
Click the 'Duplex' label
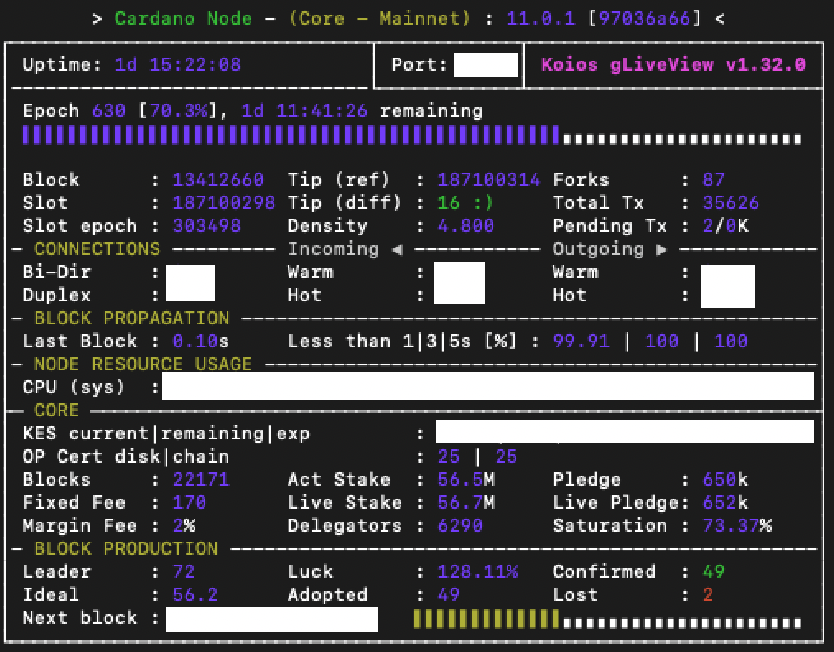(57, 295)
